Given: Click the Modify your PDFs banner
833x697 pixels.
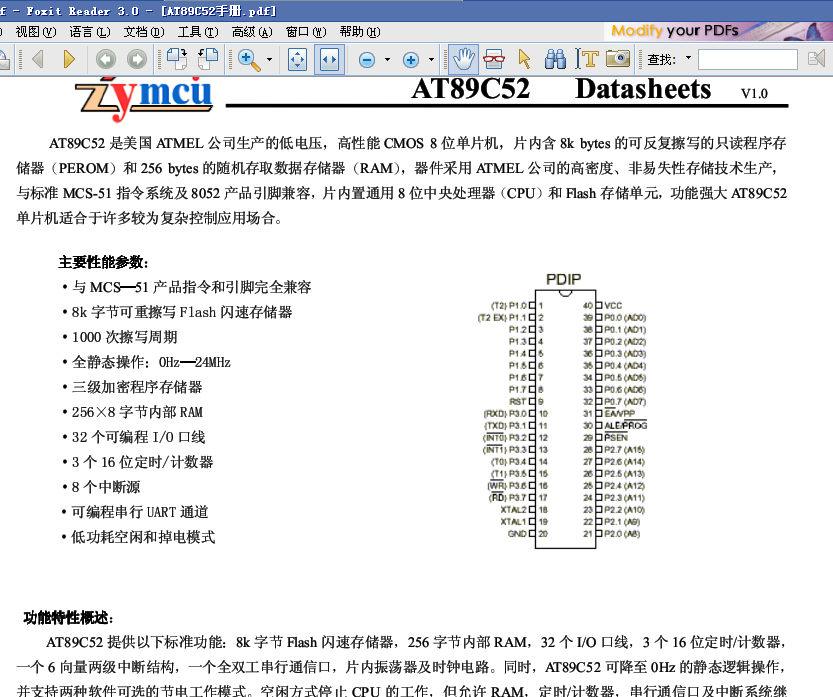Looking at the screenshot, I should (718, 31).
